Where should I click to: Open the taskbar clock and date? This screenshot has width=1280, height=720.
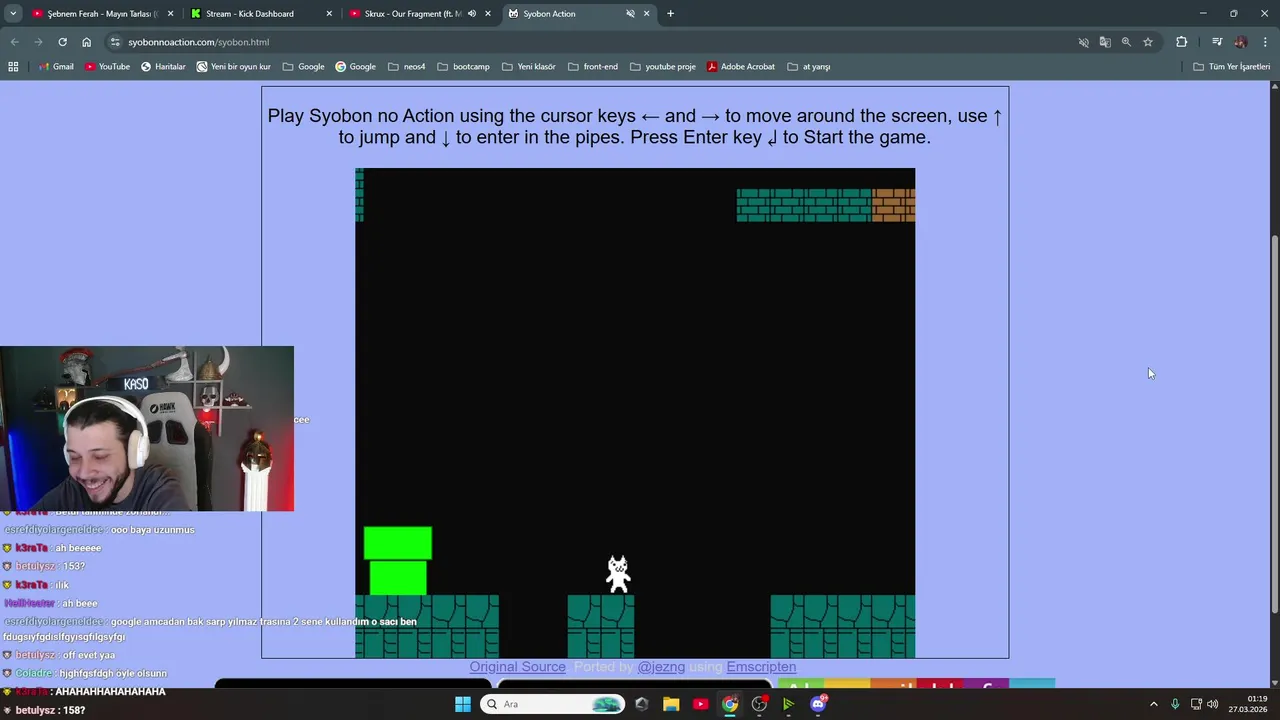[1249, 704]
